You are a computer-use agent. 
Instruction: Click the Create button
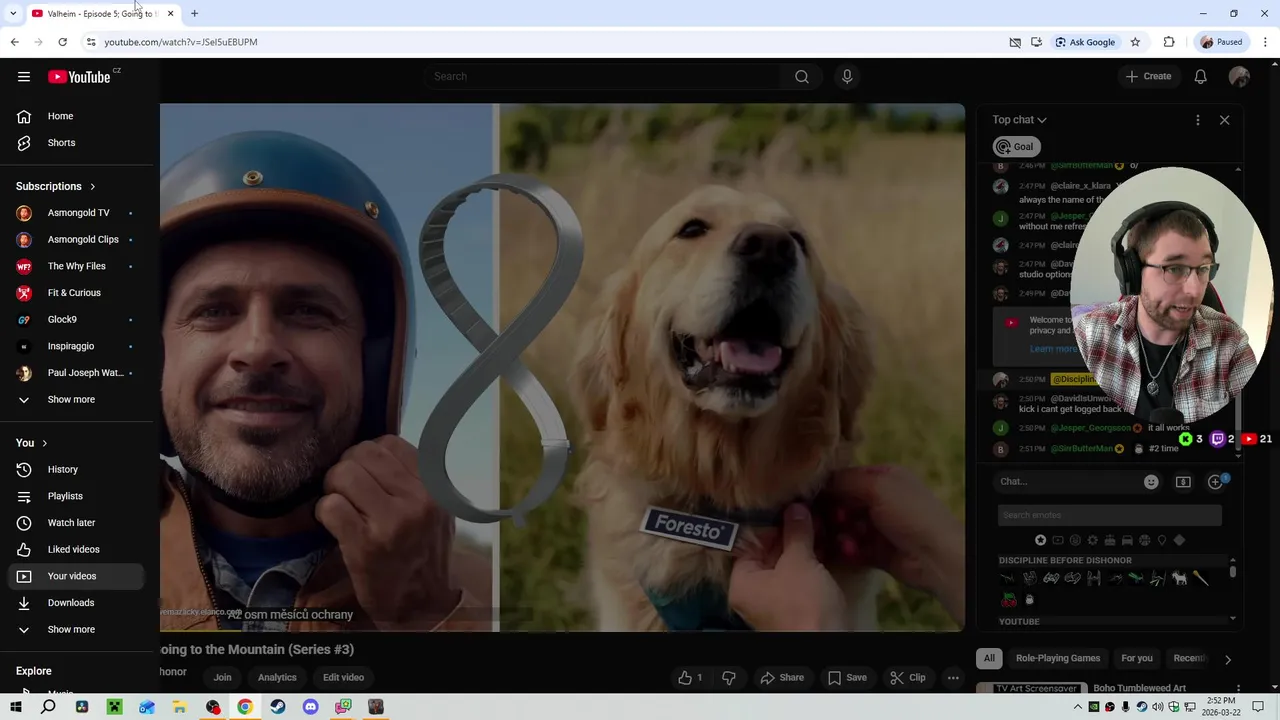click(x=1148, y=76)
